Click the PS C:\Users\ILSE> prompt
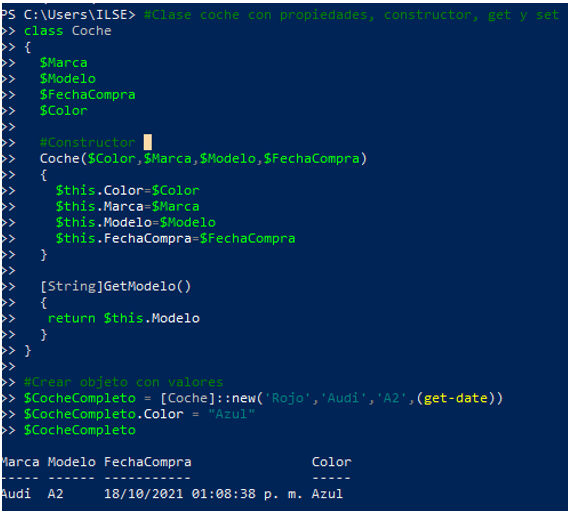This screenshot has width=568, height=511. click(x=68, y=15)
